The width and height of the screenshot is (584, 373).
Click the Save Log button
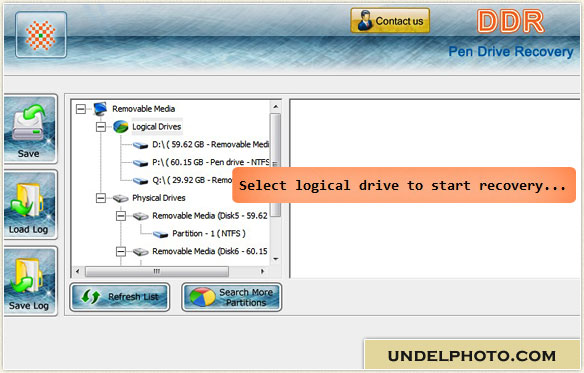(x=30, y=281)
